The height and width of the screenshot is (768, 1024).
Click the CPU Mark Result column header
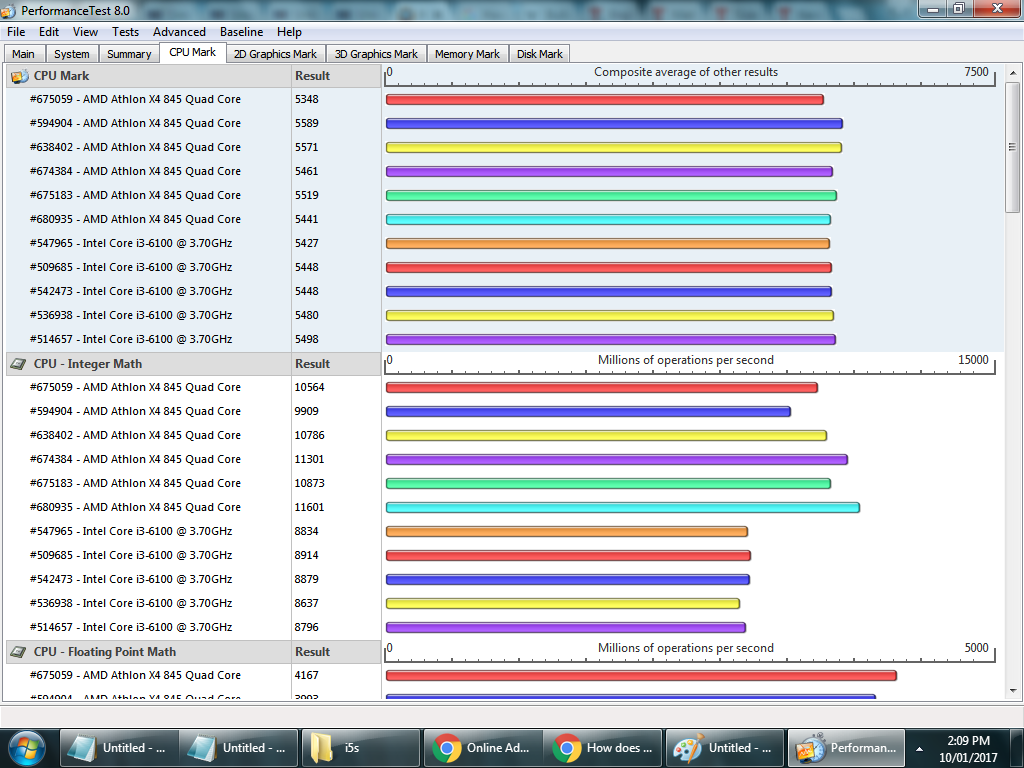click(336, 76)
